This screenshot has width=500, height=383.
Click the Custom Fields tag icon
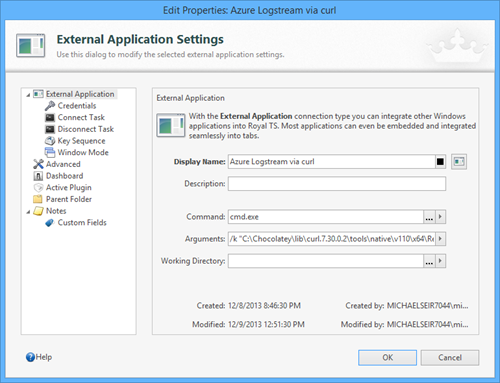coord(50,223)
